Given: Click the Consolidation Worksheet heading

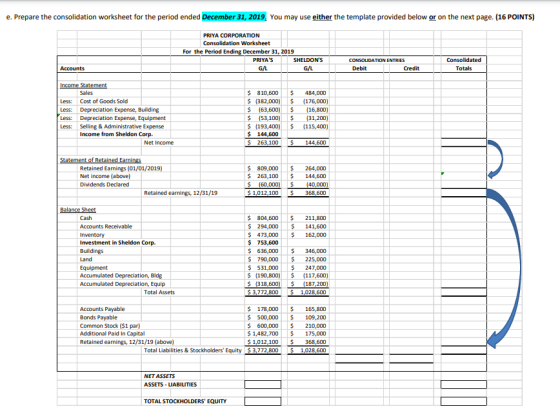Looking at the screenshot, I should pyautogui.click(x=236, y=43).
